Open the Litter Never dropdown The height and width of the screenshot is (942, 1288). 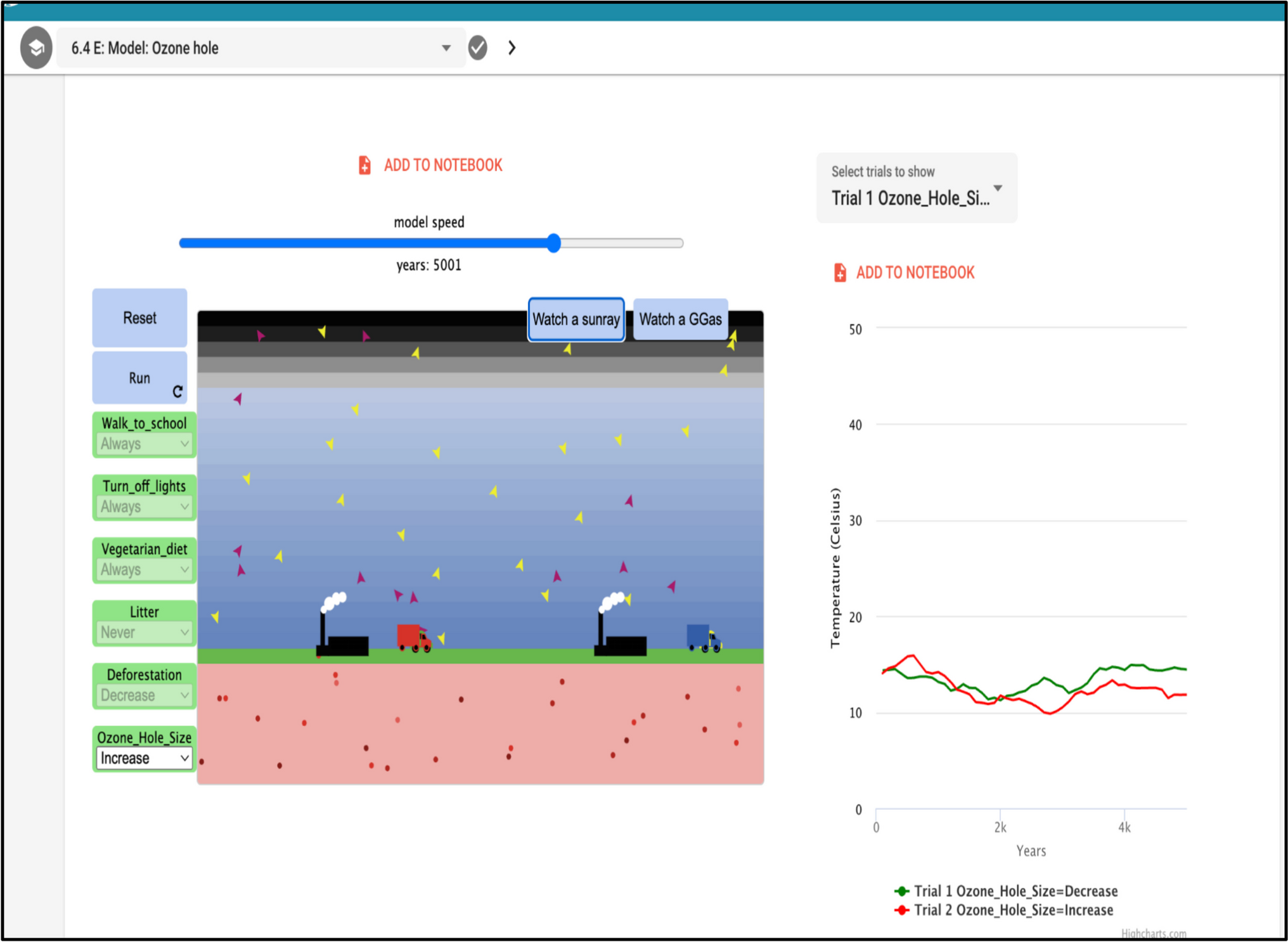145,632
